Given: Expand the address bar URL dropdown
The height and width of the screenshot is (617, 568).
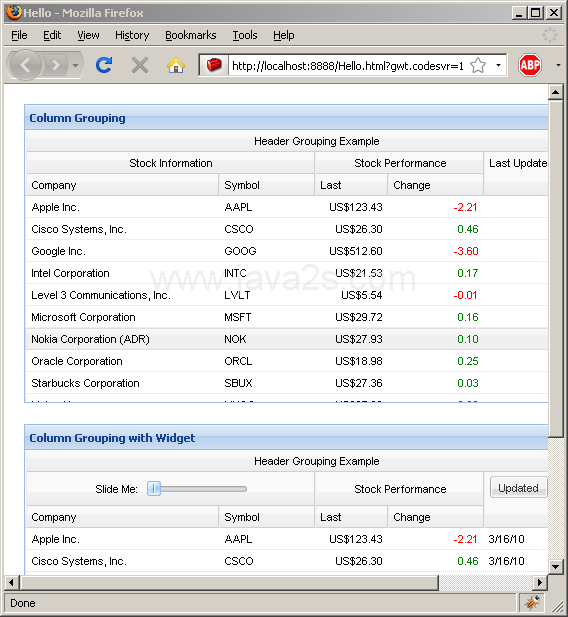Looking at the screenshot, I should pyautogui.click(x=498, y=65).
